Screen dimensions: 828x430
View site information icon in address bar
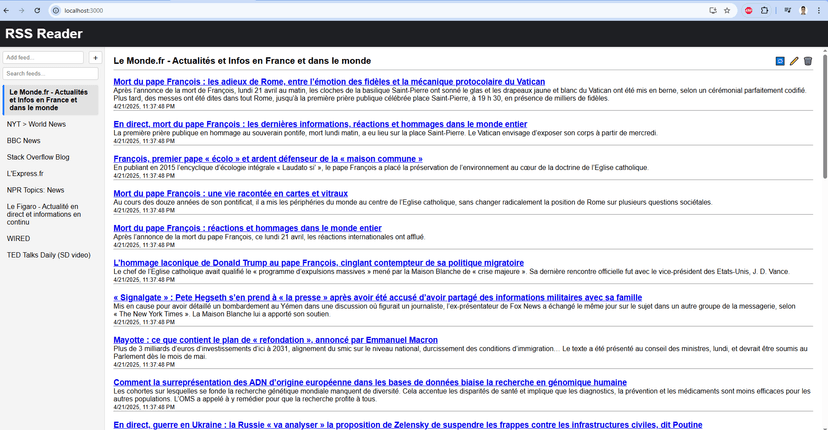[x=56, y=11]
